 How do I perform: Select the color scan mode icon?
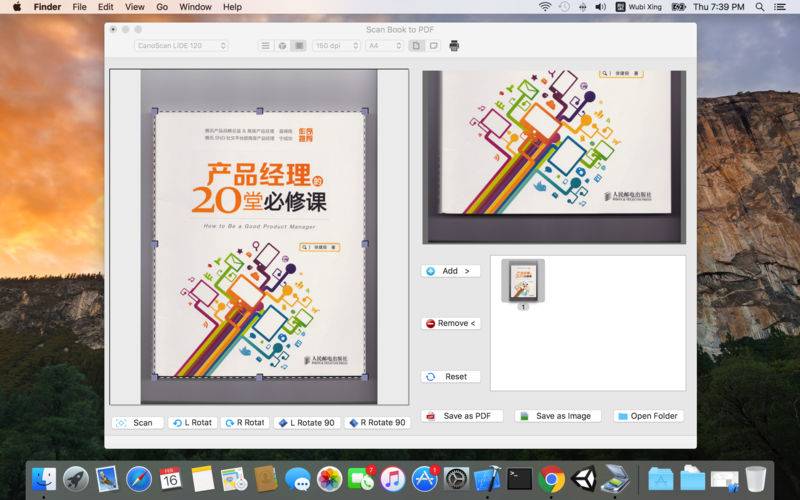tap(282, 46)
